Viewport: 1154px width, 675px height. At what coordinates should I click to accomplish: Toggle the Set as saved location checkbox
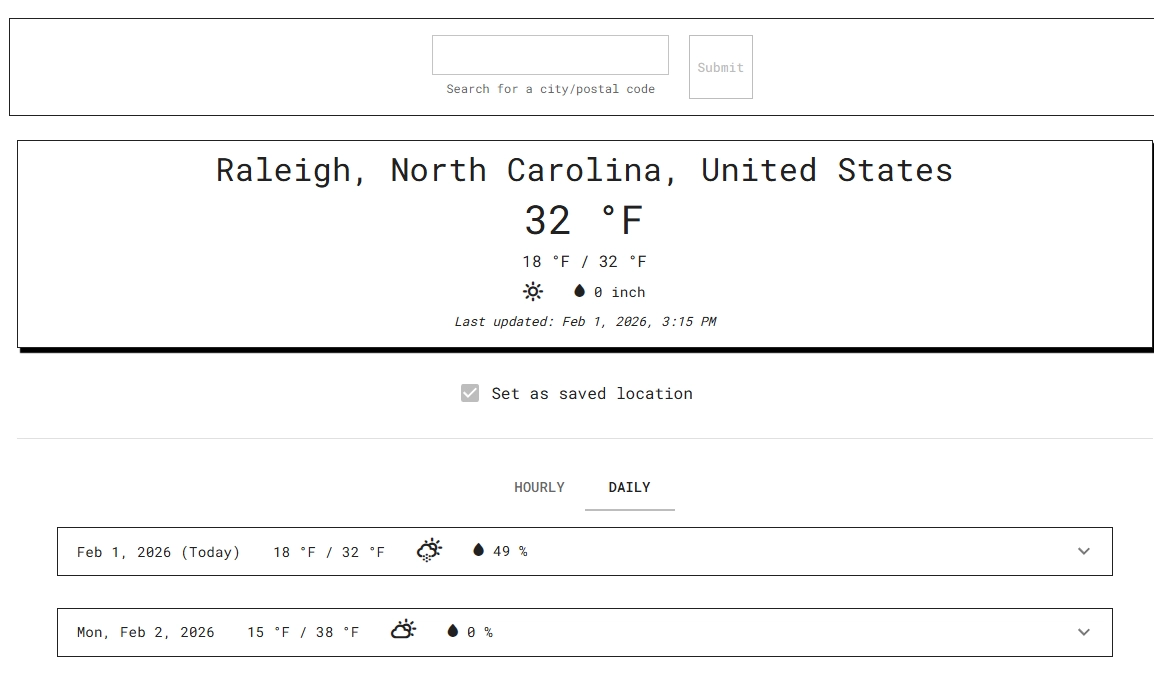pyautogui.click(x=470, y=393)
